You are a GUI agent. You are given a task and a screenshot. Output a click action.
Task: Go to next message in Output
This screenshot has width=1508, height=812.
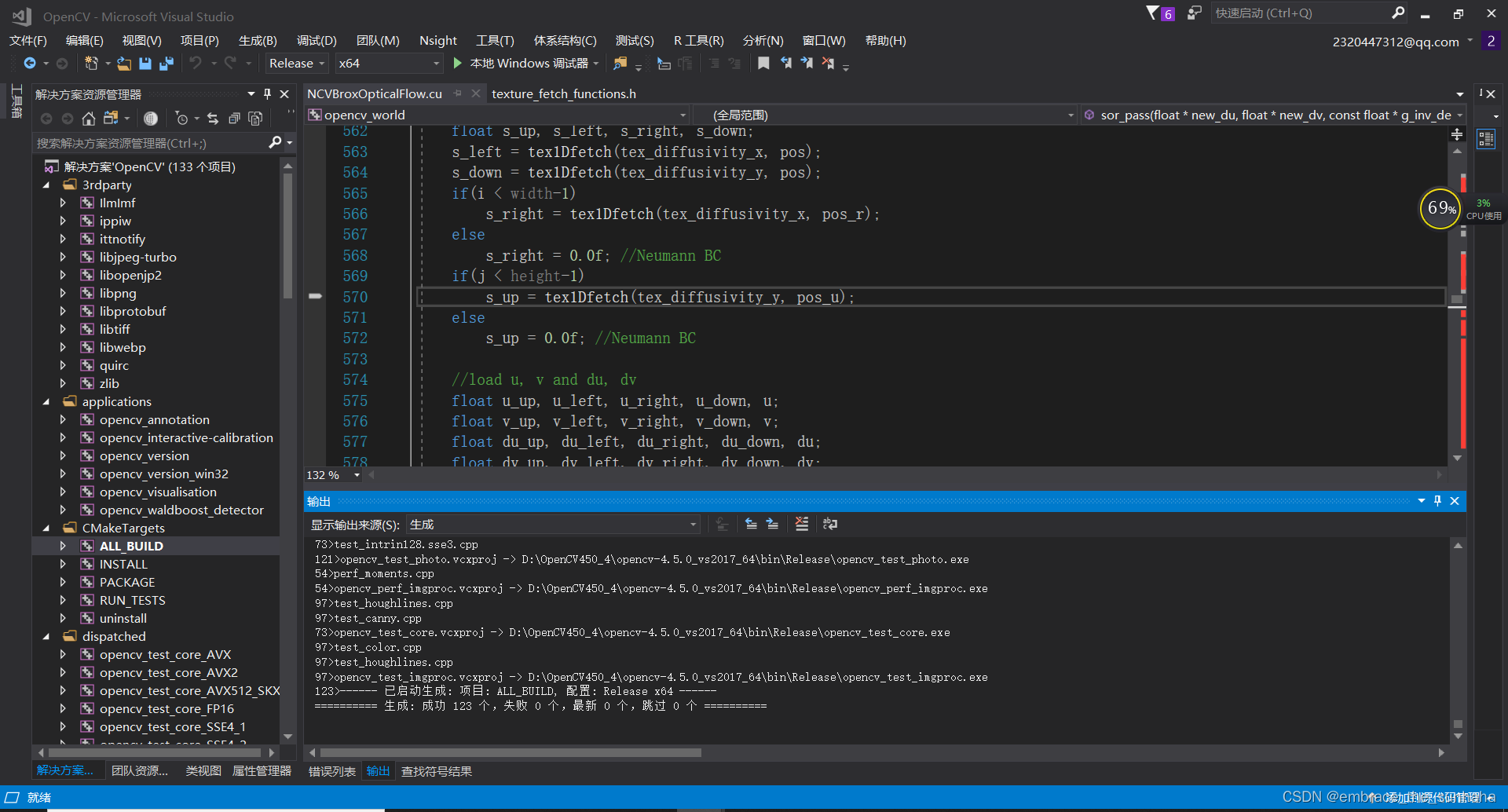(x=772, y=524)
